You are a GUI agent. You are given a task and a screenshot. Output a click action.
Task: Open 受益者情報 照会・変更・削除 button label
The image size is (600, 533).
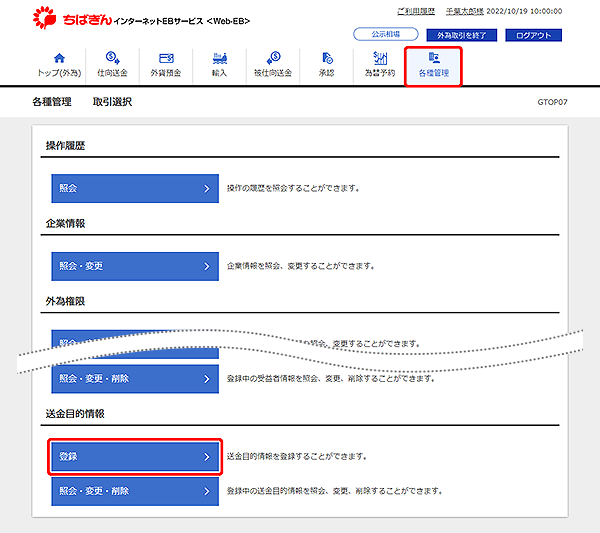pyautogui.click(x=94, y=379)
